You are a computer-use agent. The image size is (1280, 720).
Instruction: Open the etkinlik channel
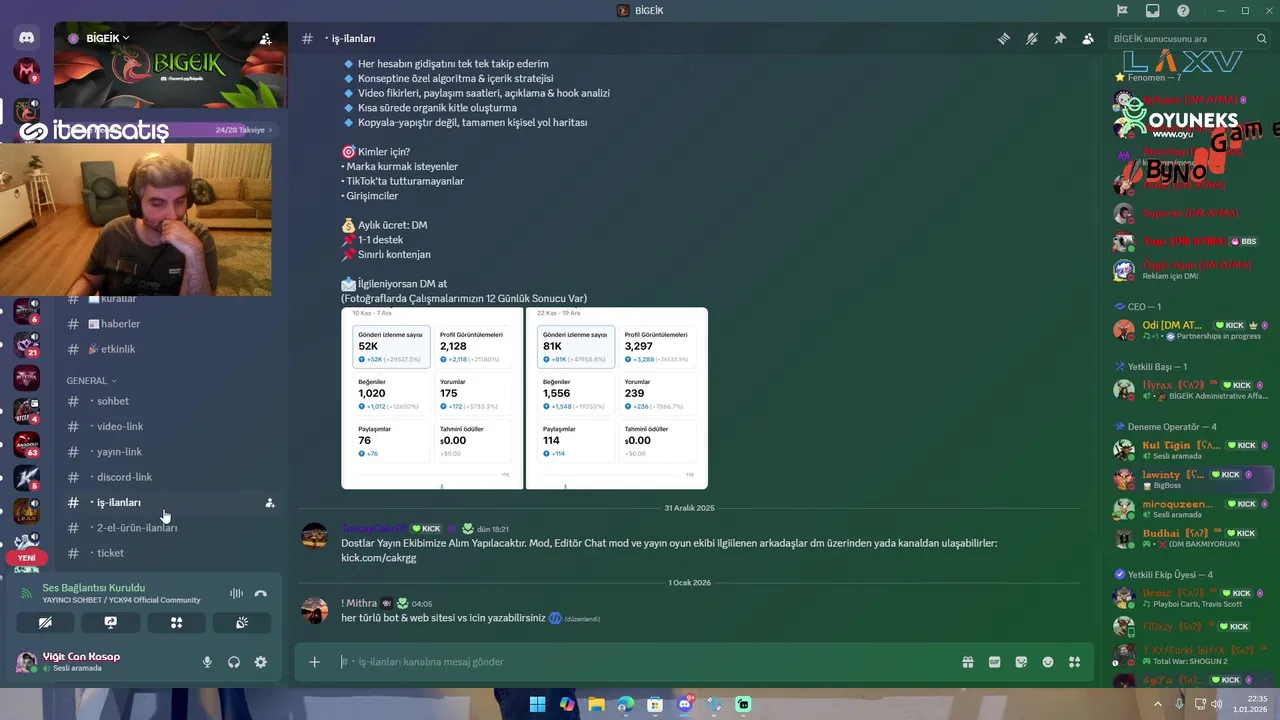click(x=170, y=349)
